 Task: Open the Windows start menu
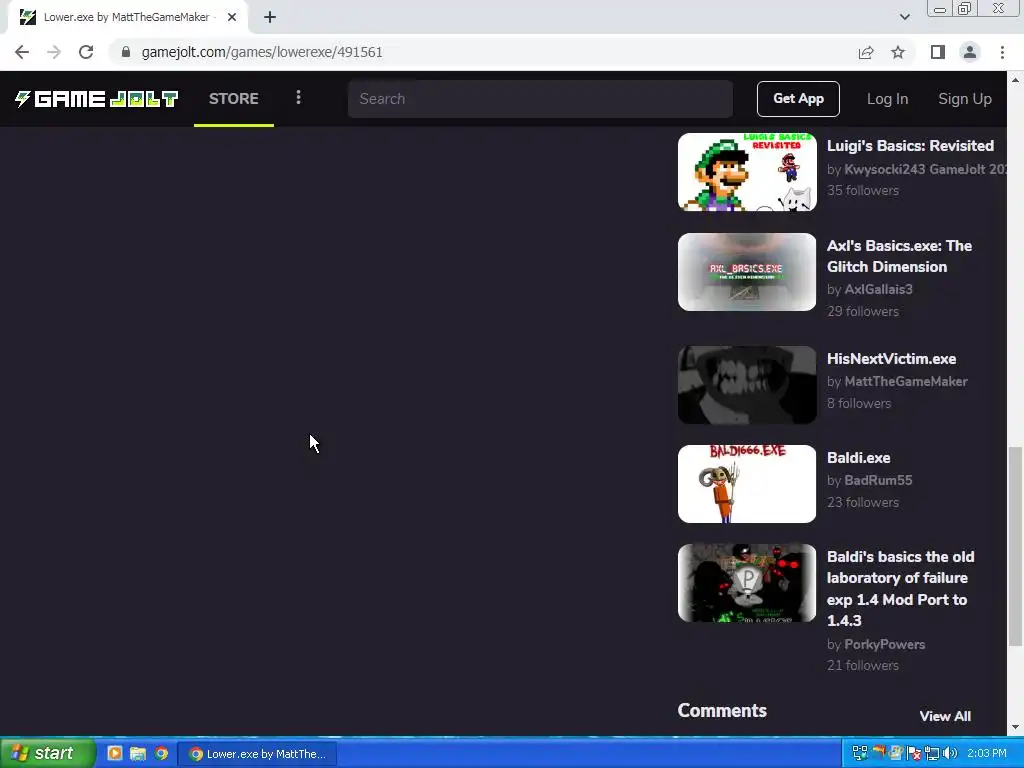[x=46, y=753]
